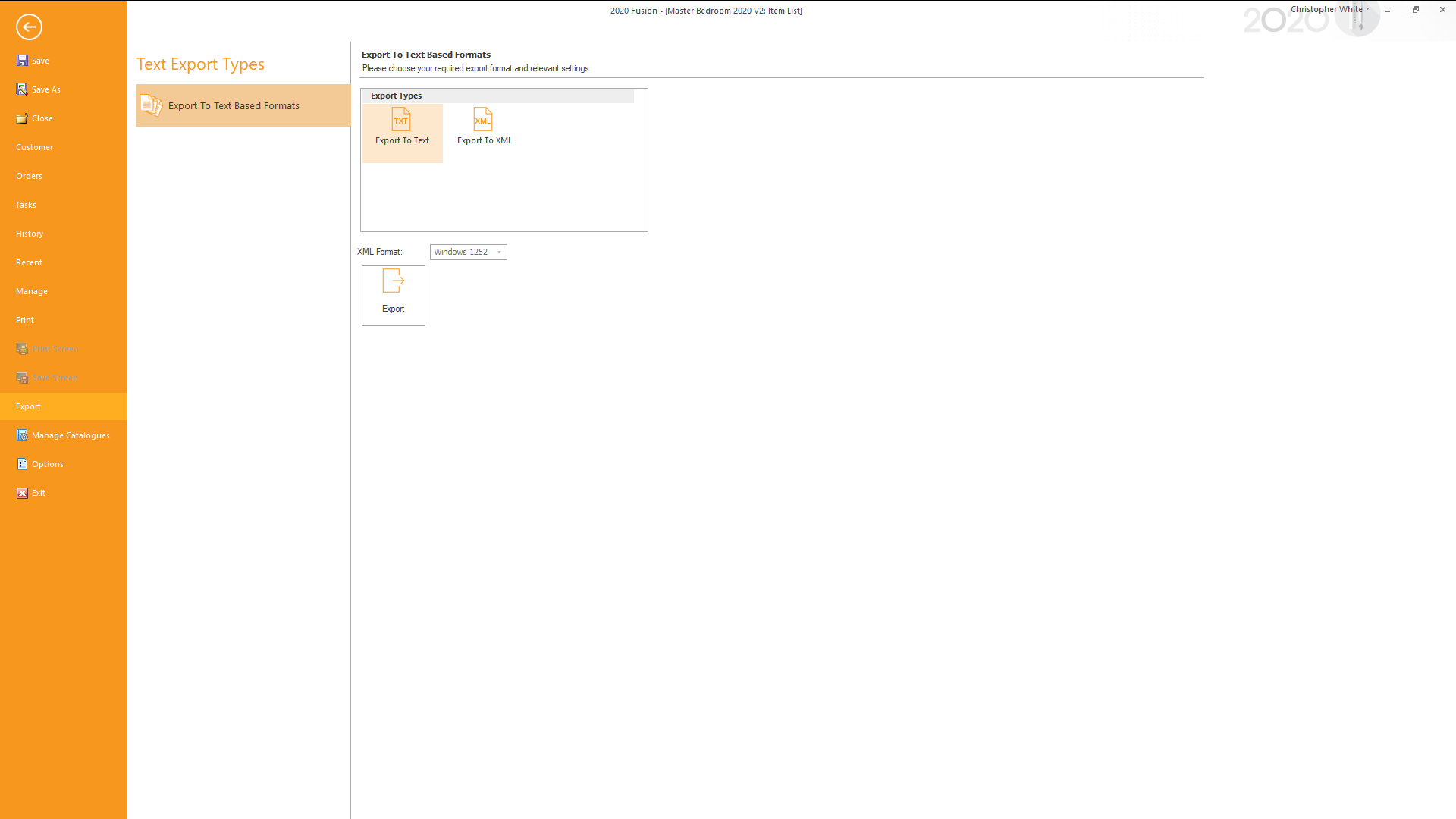Click the Options icon
Viewport: 1456px width, 819px height.
(x=22, y=464)
